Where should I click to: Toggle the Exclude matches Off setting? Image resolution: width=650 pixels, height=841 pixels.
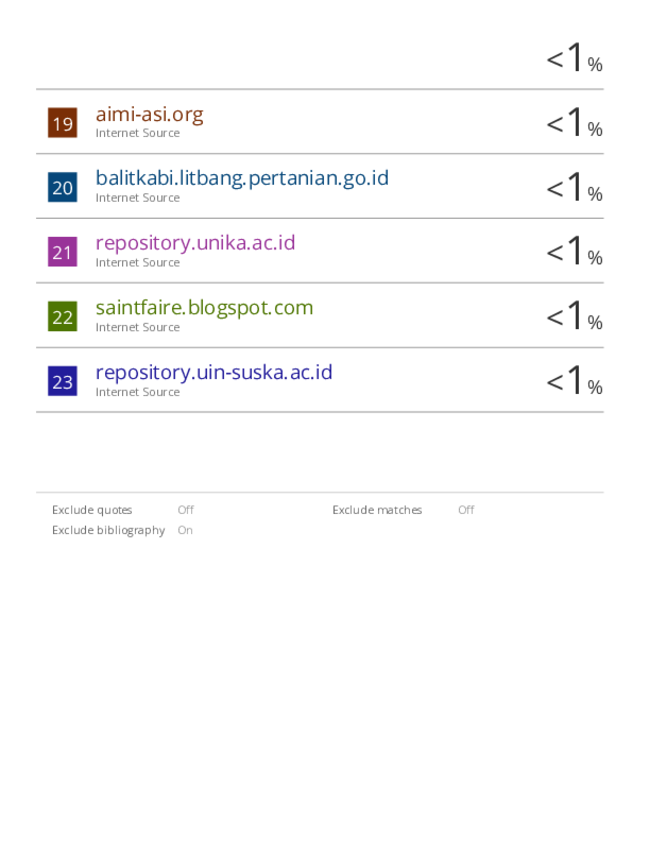coord(466,510)
